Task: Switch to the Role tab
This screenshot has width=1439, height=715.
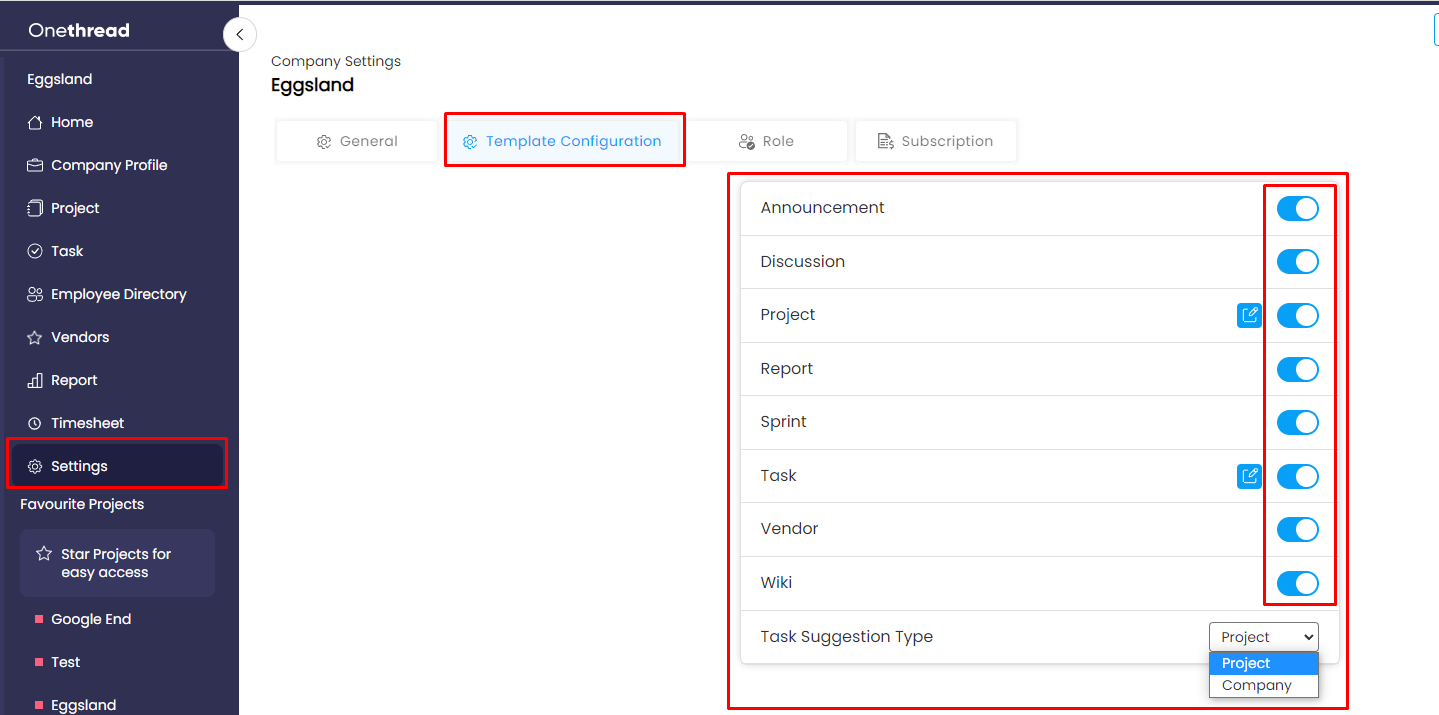Action: pyautogui.click(x=766, y=142)
